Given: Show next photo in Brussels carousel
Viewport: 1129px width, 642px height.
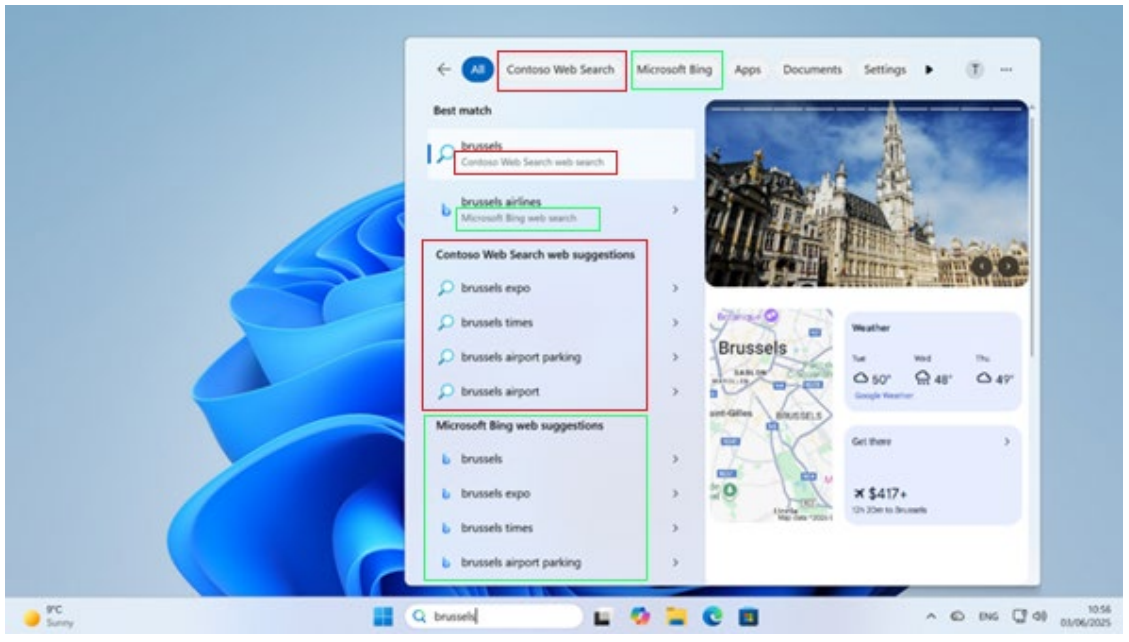Looking at the screenshot, I should [1008, 266].
